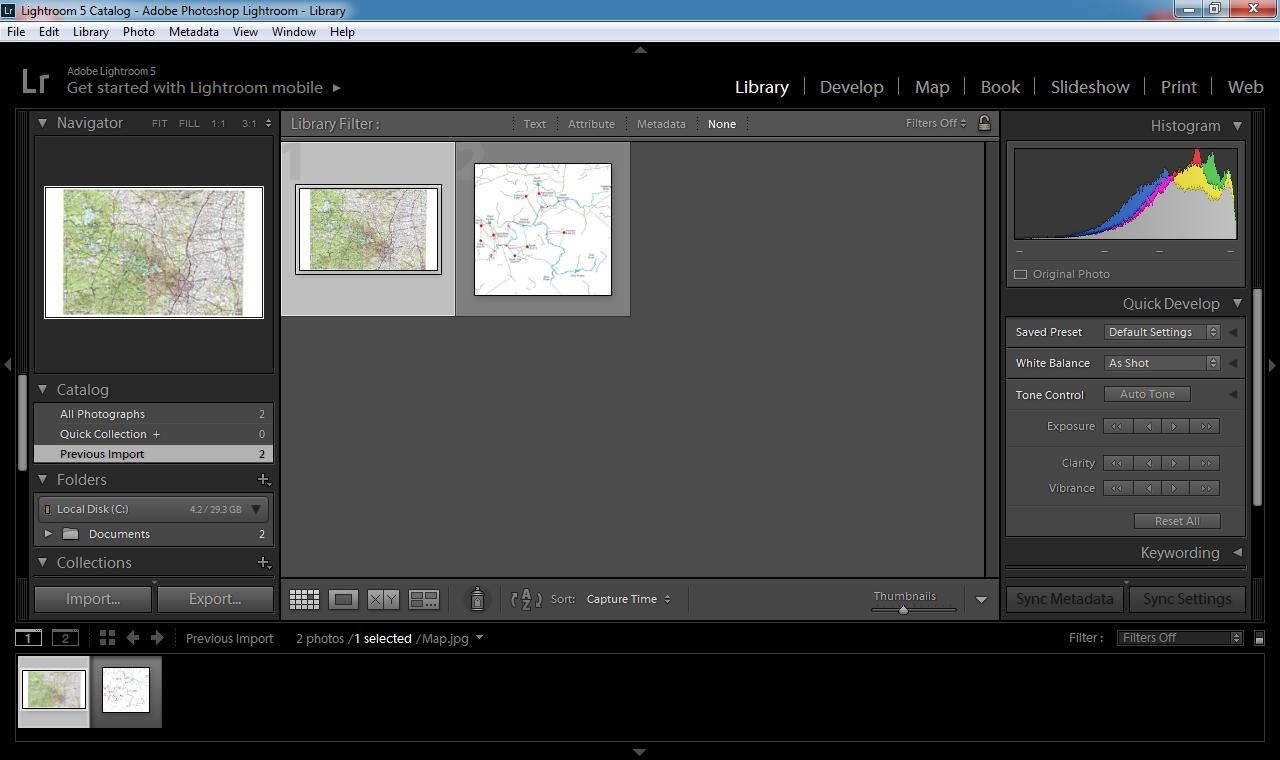1280x760 pixels.
Task: Decrease Vibrance by large step
Action: coord(1117,488)
